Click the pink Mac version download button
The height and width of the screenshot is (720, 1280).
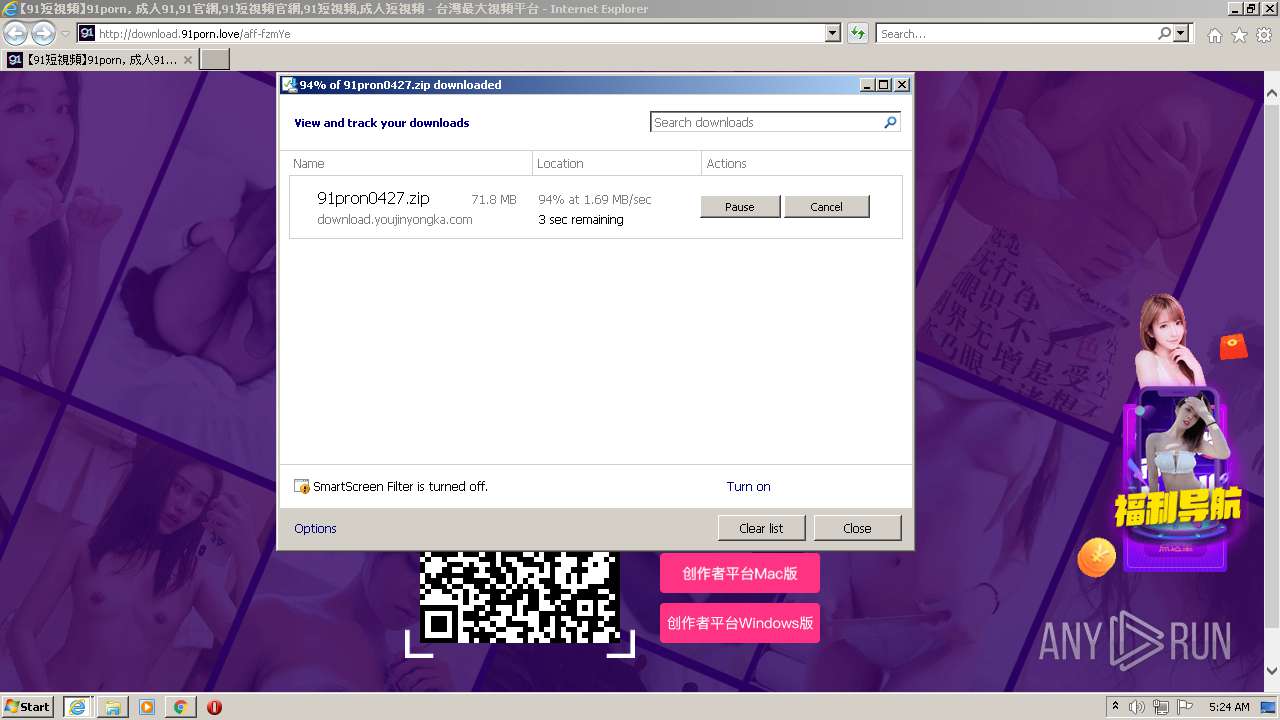click(740, 573)
